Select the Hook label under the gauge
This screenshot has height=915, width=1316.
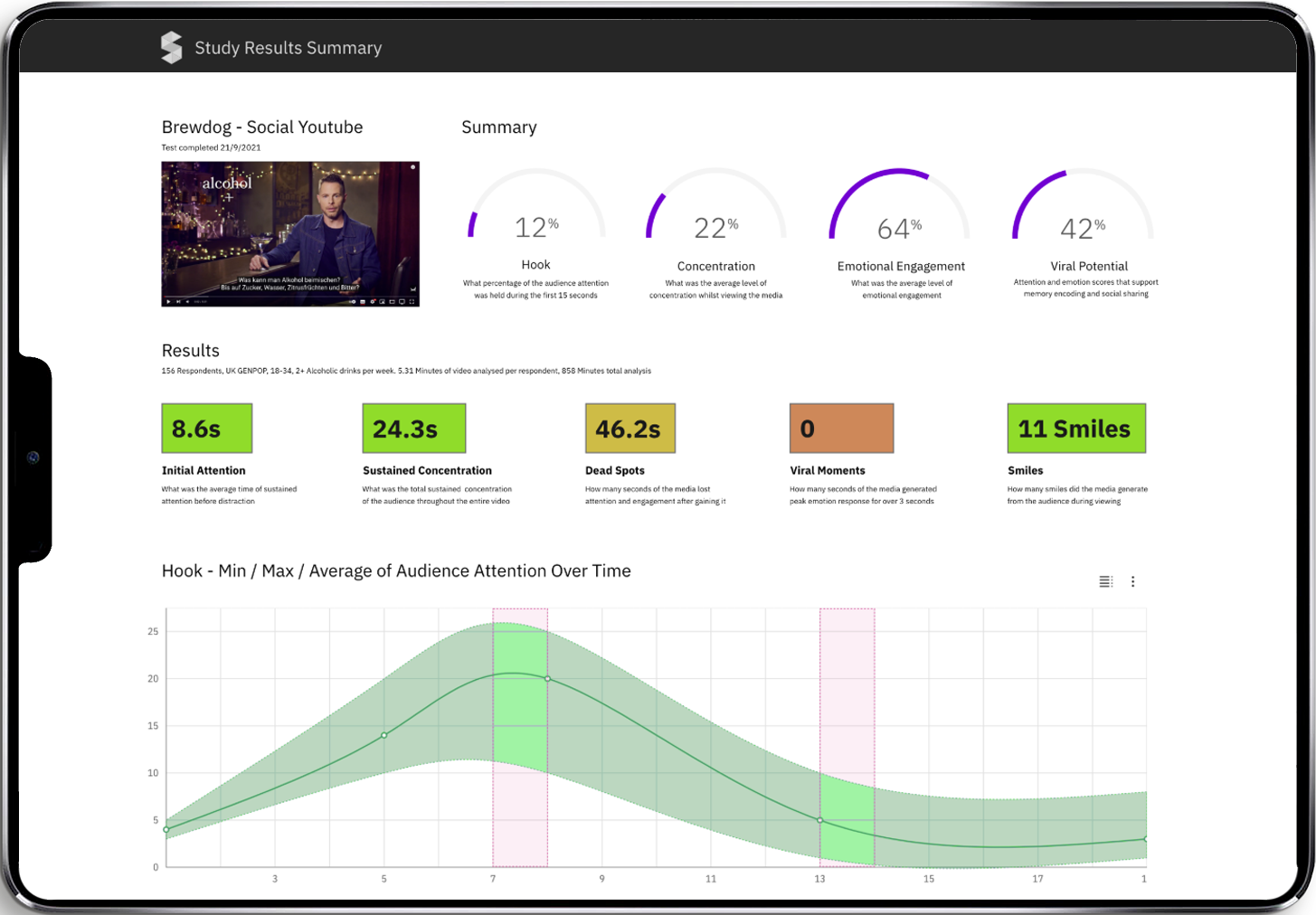535,265
